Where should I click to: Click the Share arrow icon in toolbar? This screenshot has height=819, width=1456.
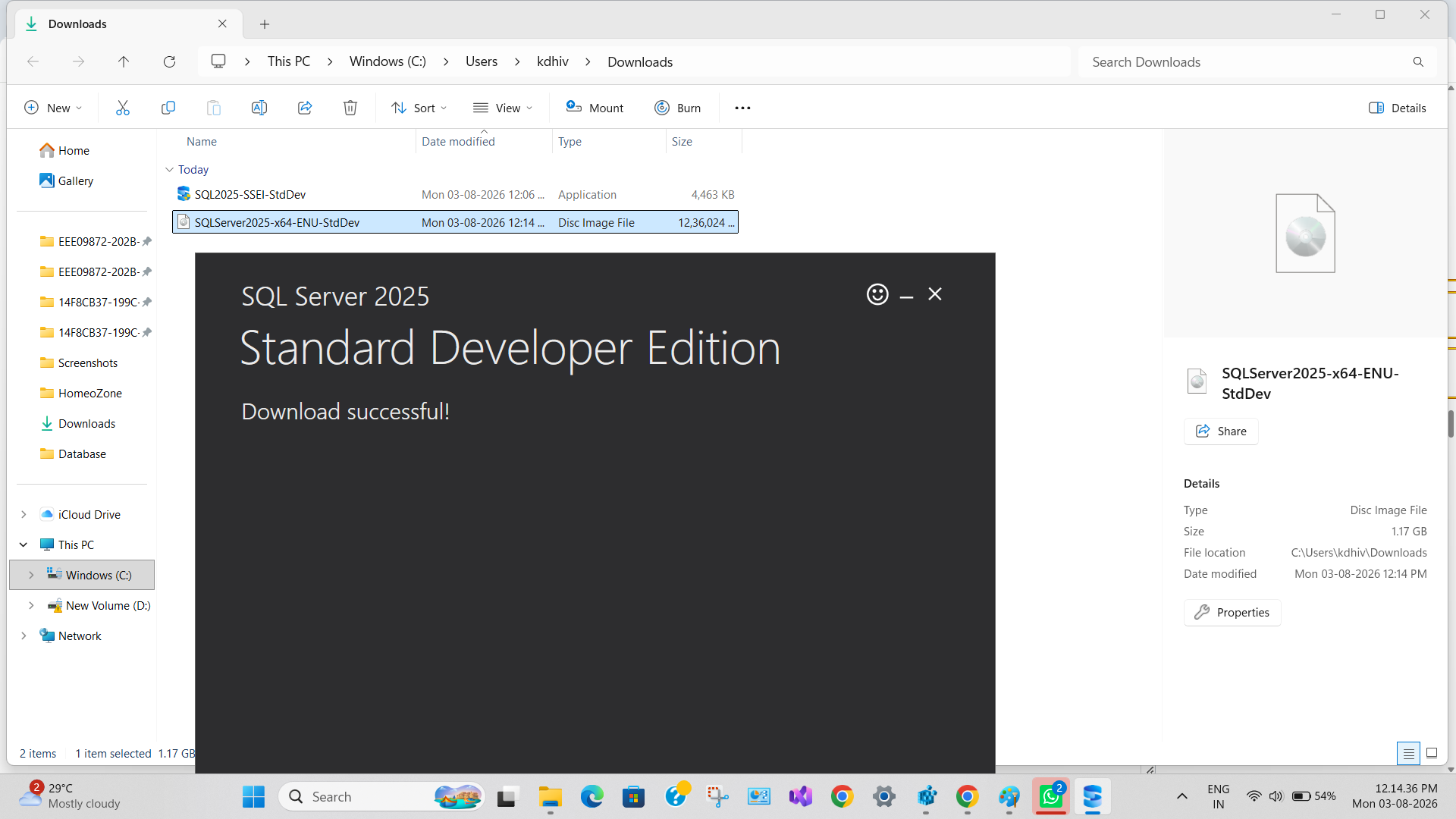pos(305,108)
